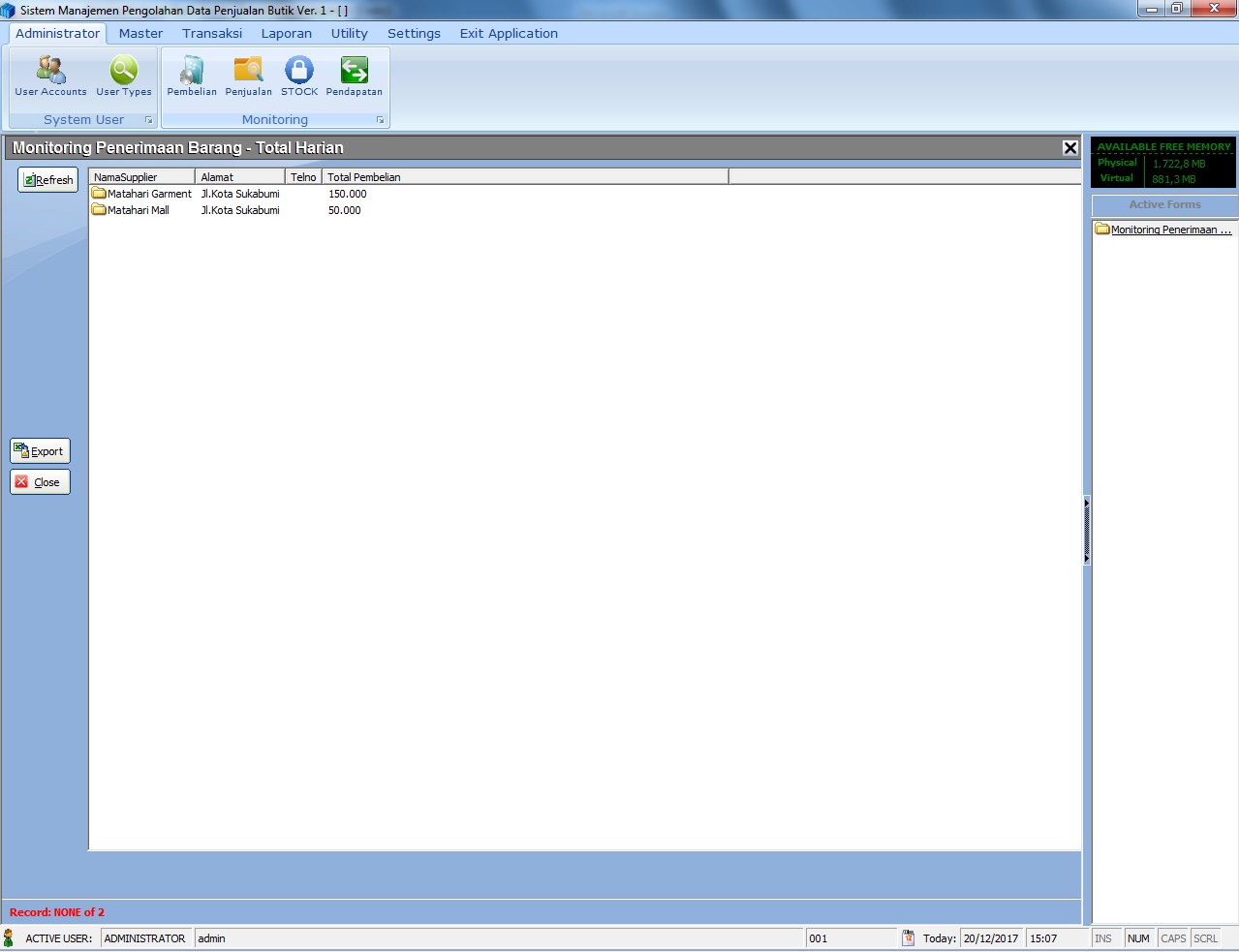Viewport: 1239px width, 952px height.
Task: Refresh the supplier purchase list
Action: [46, 179]
